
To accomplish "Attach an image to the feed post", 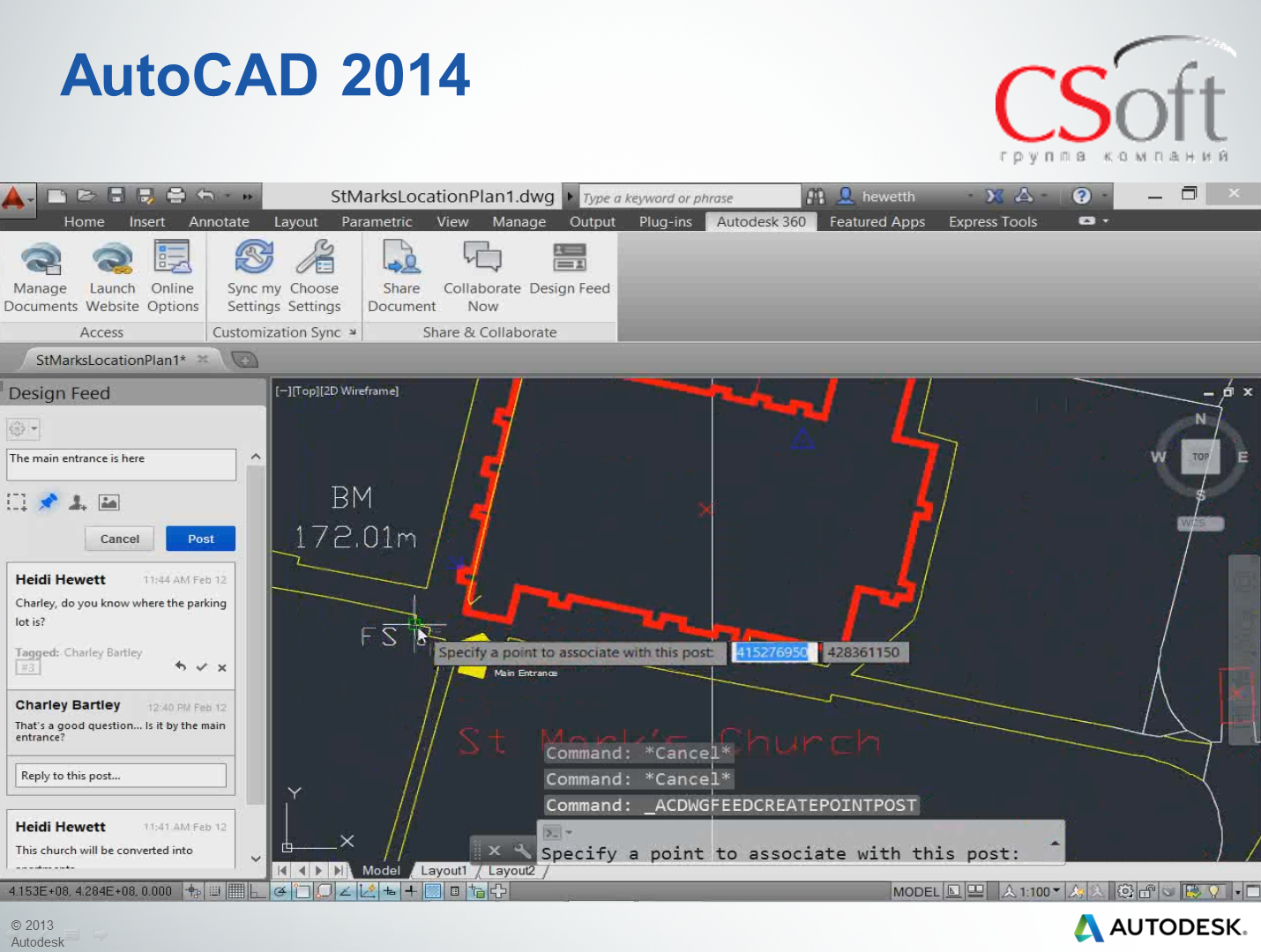I will (x=108, y=502).
